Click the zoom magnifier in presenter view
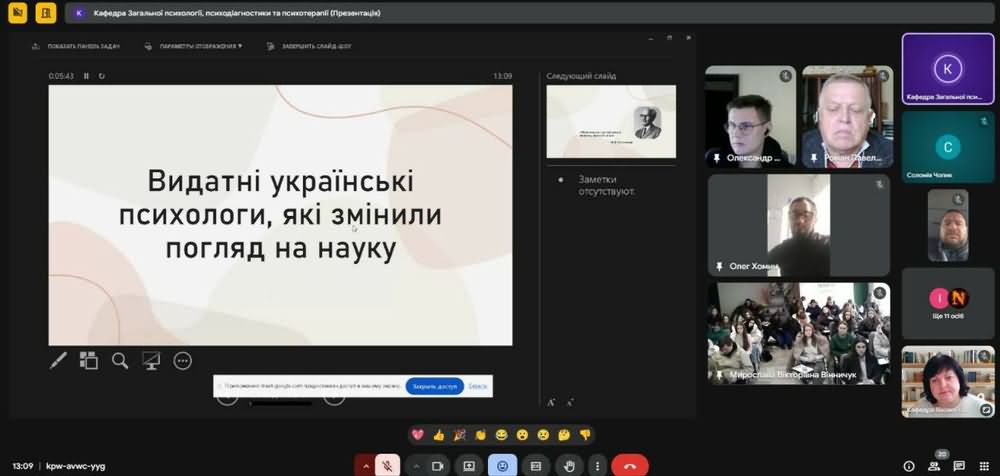The width and height of the screenshot is (1000, 476). pos(120,361)
